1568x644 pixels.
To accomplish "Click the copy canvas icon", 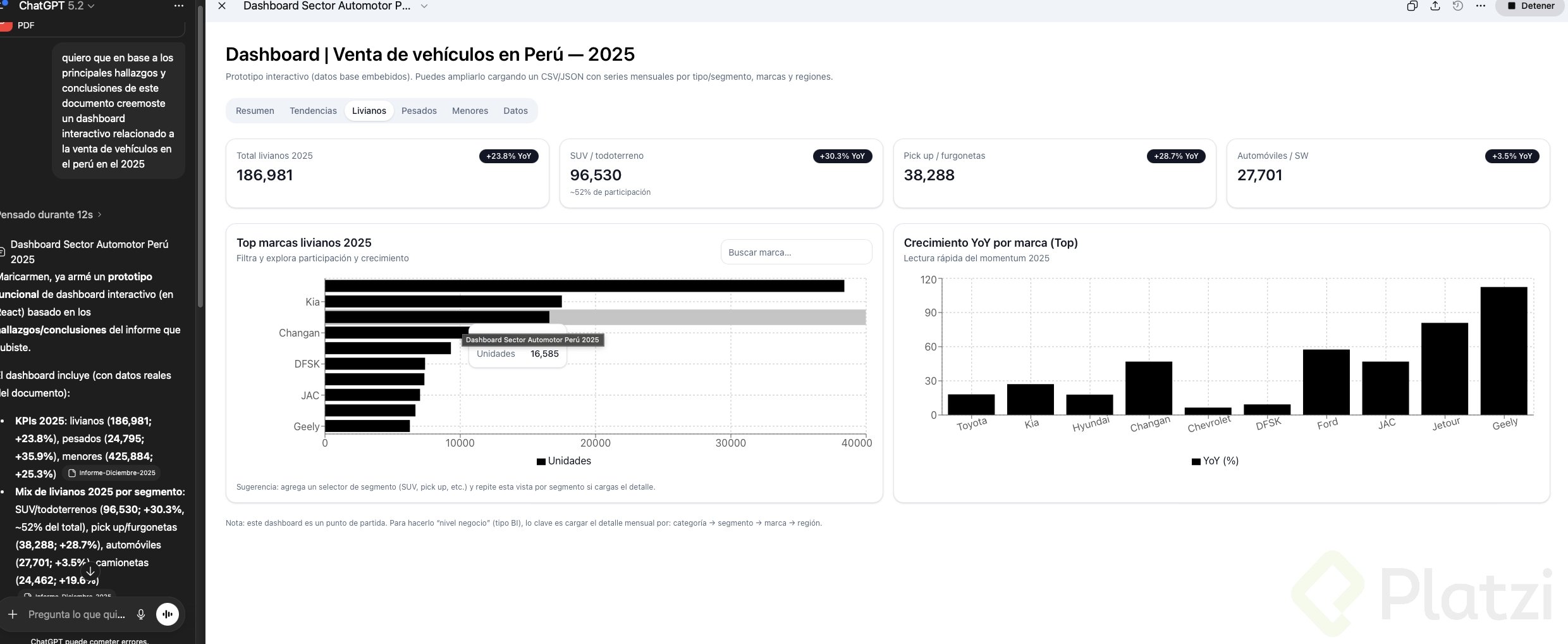I will (1412, 6).
